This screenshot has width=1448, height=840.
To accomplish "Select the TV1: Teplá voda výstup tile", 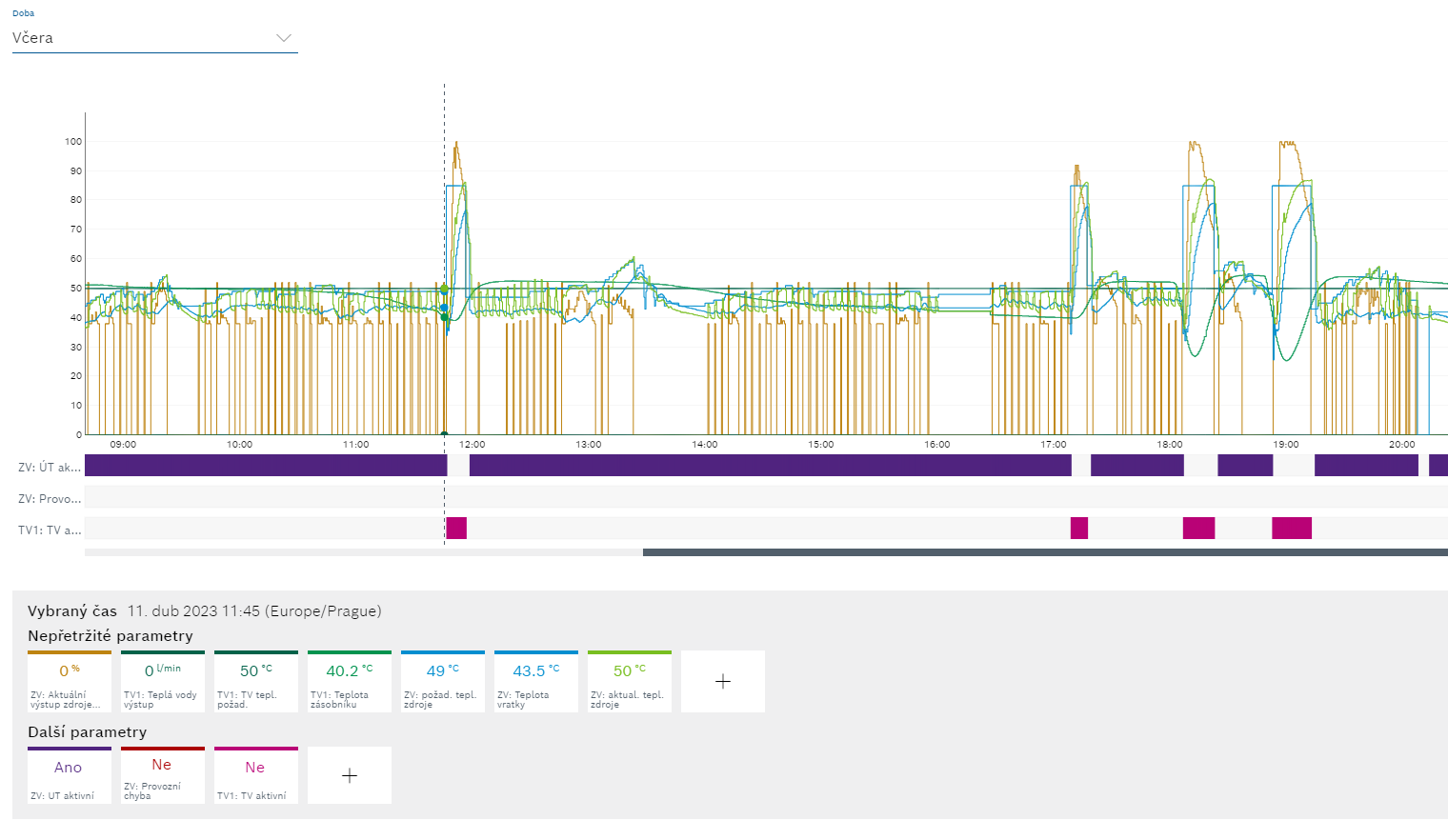I will click(x=162, y=682).
